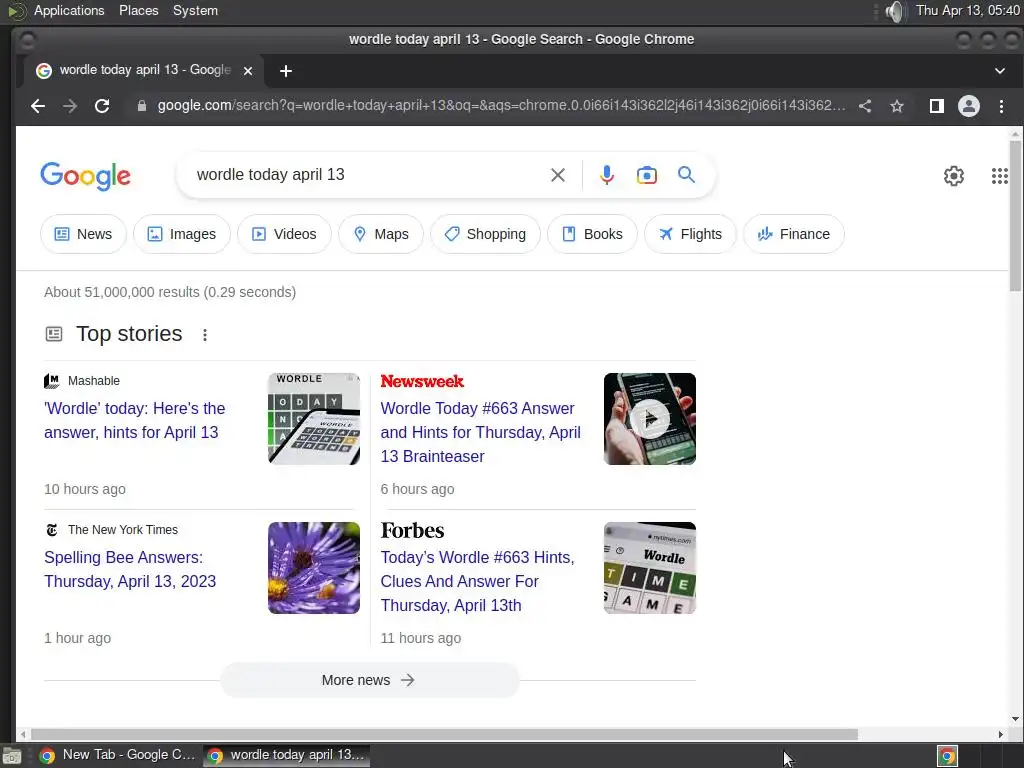Open the Chrome profile avatar

click(968, 106)
